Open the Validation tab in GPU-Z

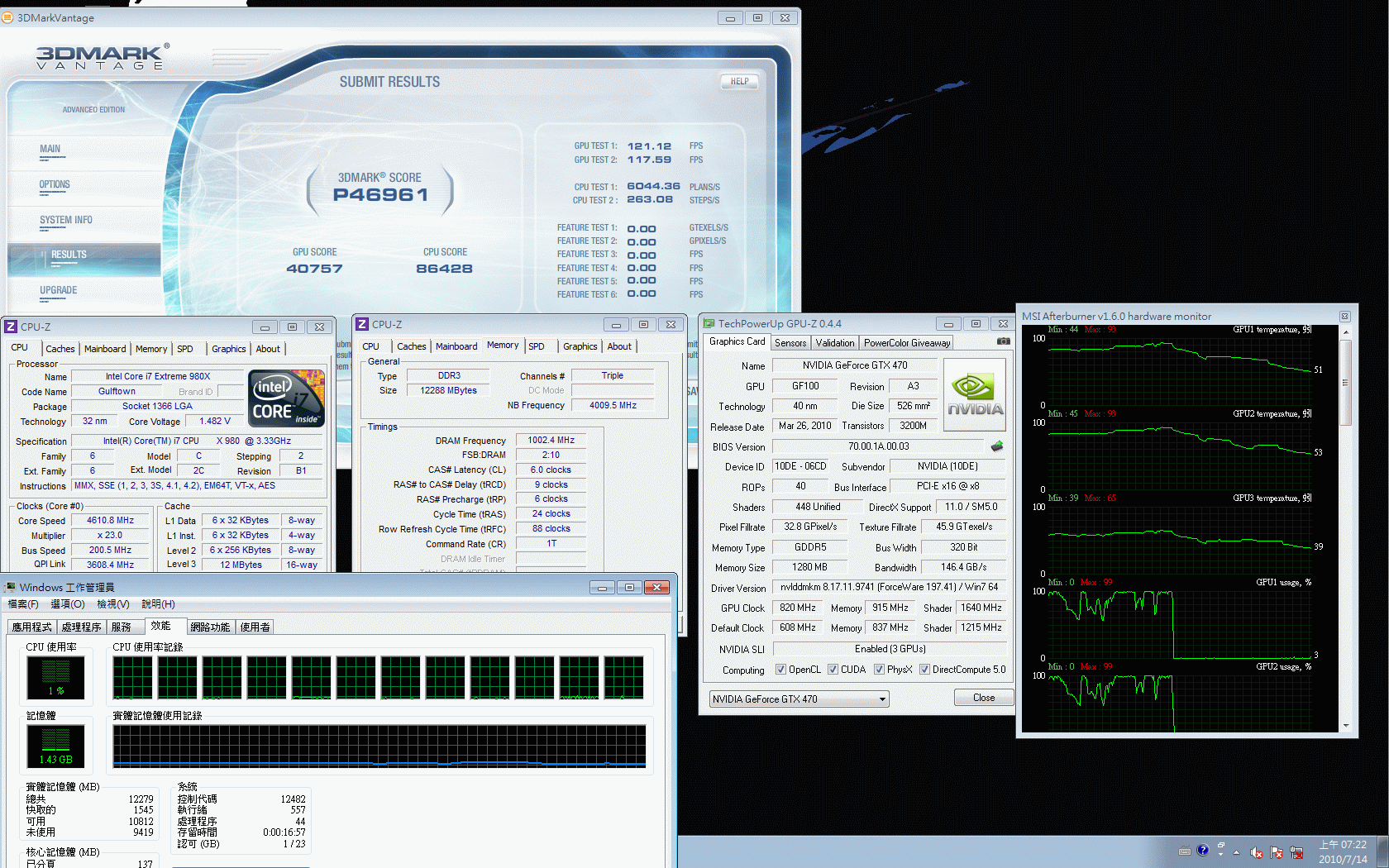(835, 343)
